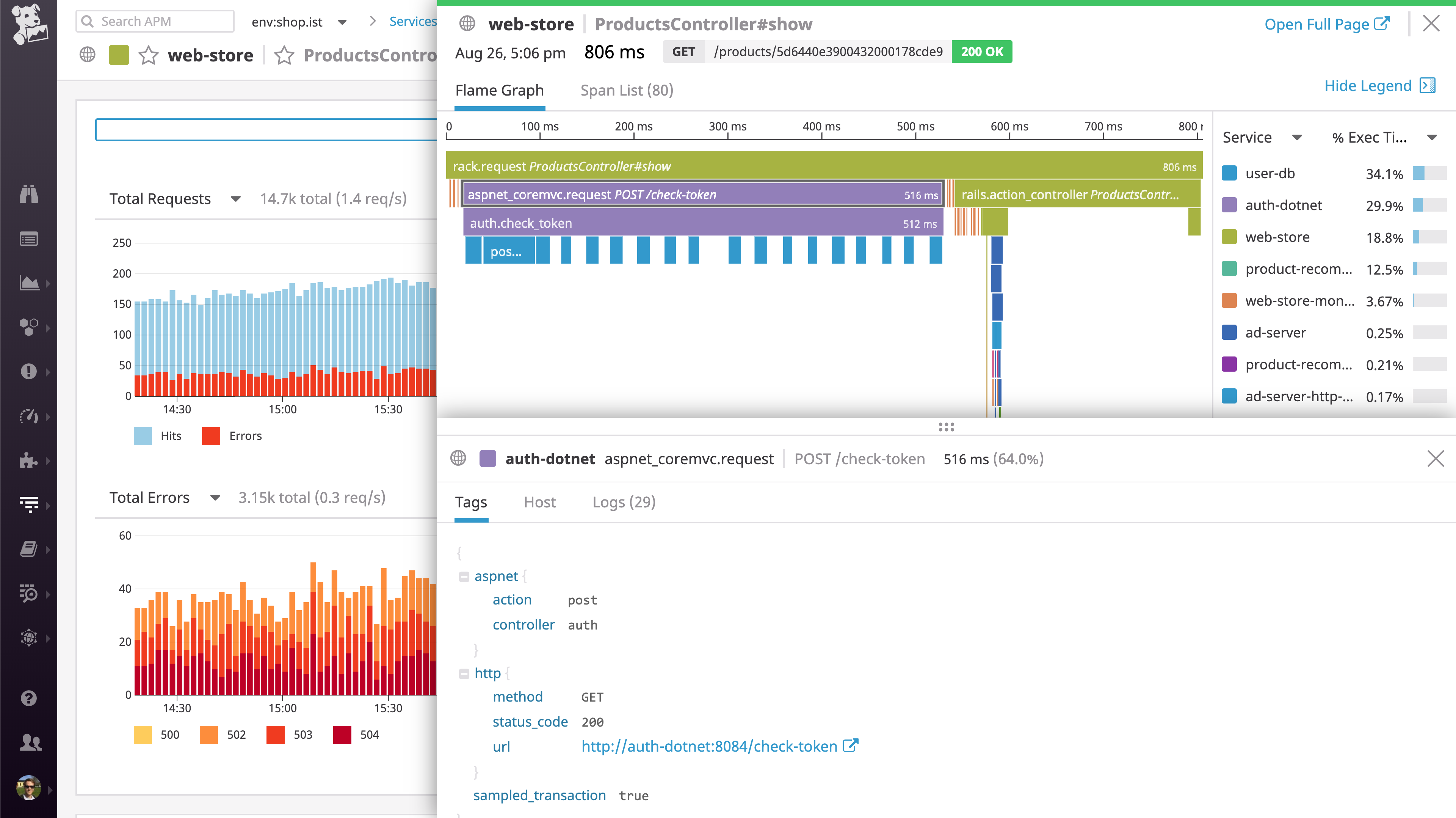Collapse the aspnet tag group
The image size is (1456, 818).
[464, 576]
